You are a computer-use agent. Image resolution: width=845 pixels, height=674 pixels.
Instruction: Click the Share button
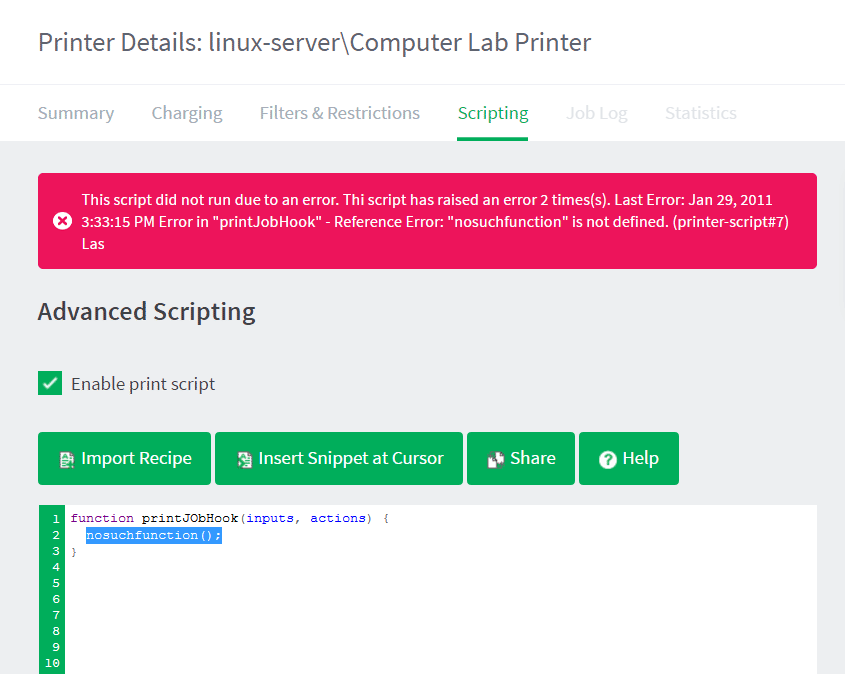(521, 458)
